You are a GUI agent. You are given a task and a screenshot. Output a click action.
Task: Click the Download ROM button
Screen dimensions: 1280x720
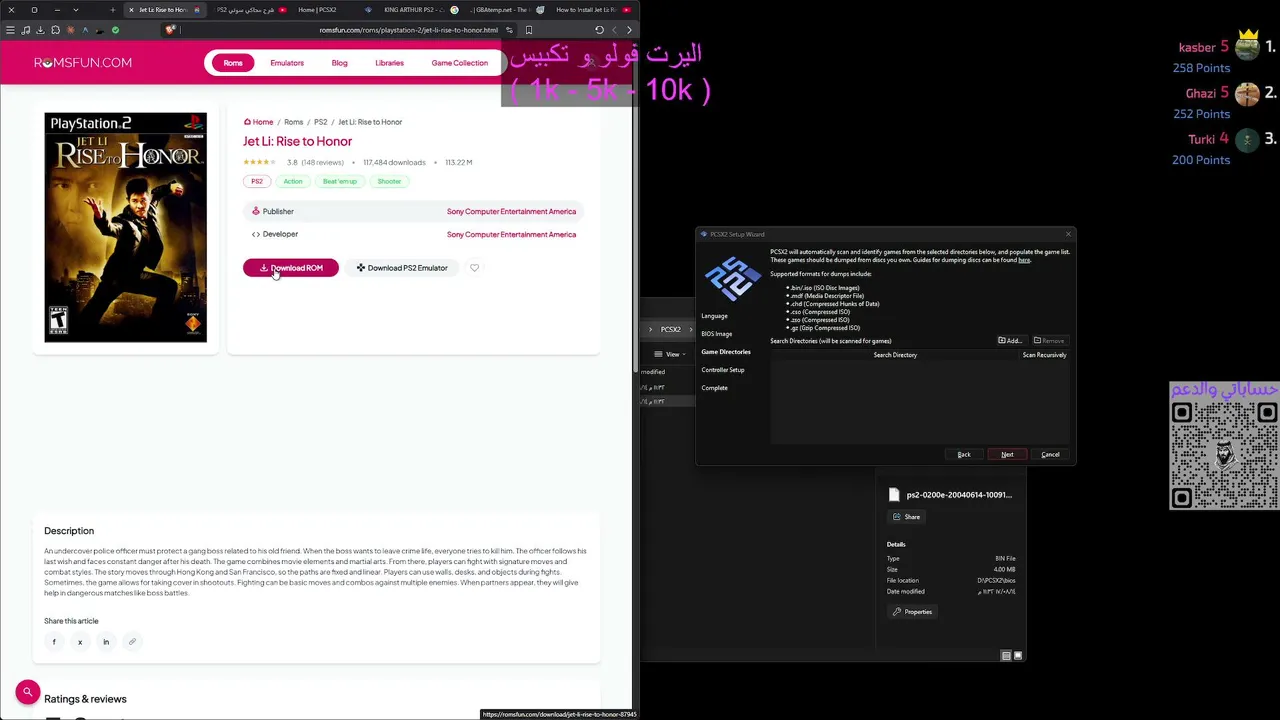pyautogui.click(x=291, y=268)
